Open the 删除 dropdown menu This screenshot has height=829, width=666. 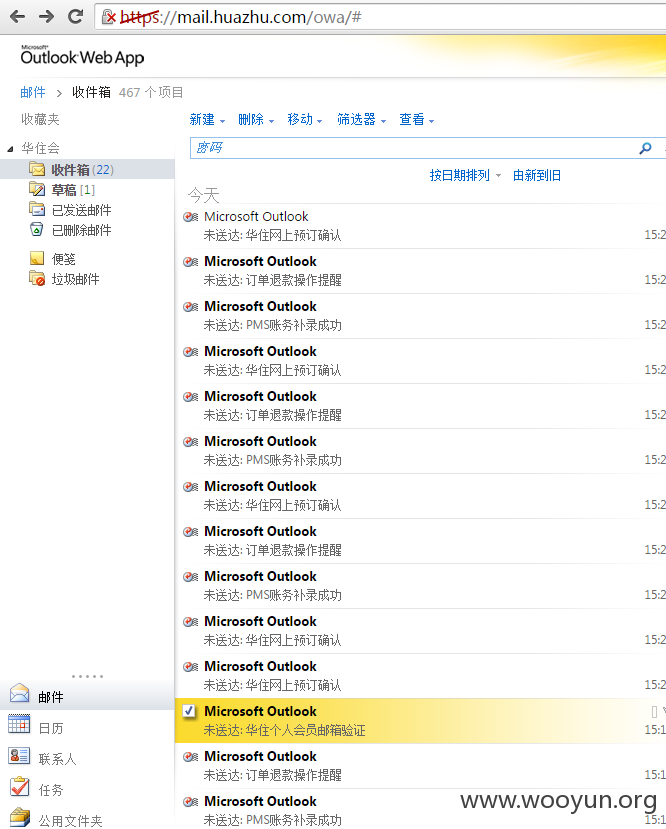pos(256,119)
